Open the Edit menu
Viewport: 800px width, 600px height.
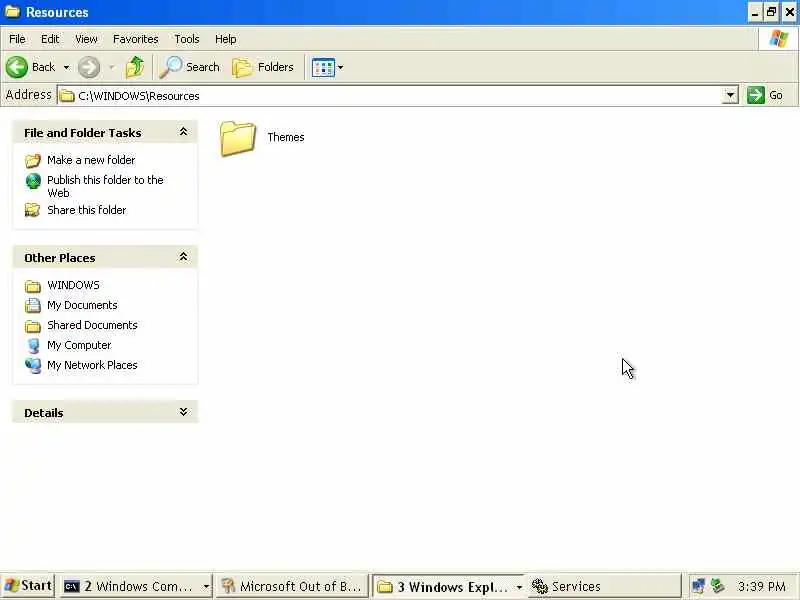tap(49, 39)
